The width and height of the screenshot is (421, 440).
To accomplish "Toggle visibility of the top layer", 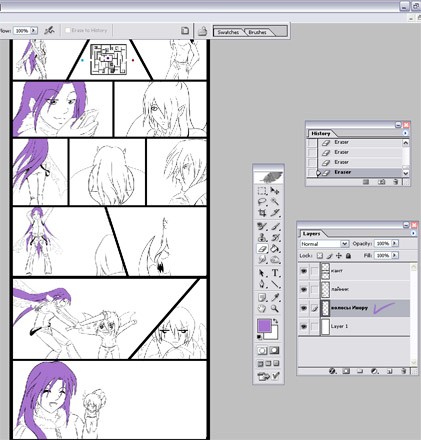I will (304, 271).
